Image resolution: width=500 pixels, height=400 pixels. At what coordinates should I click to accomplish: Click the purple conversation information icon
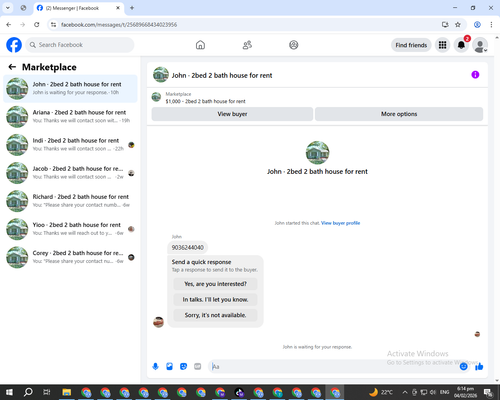click(x=475, y=75)
